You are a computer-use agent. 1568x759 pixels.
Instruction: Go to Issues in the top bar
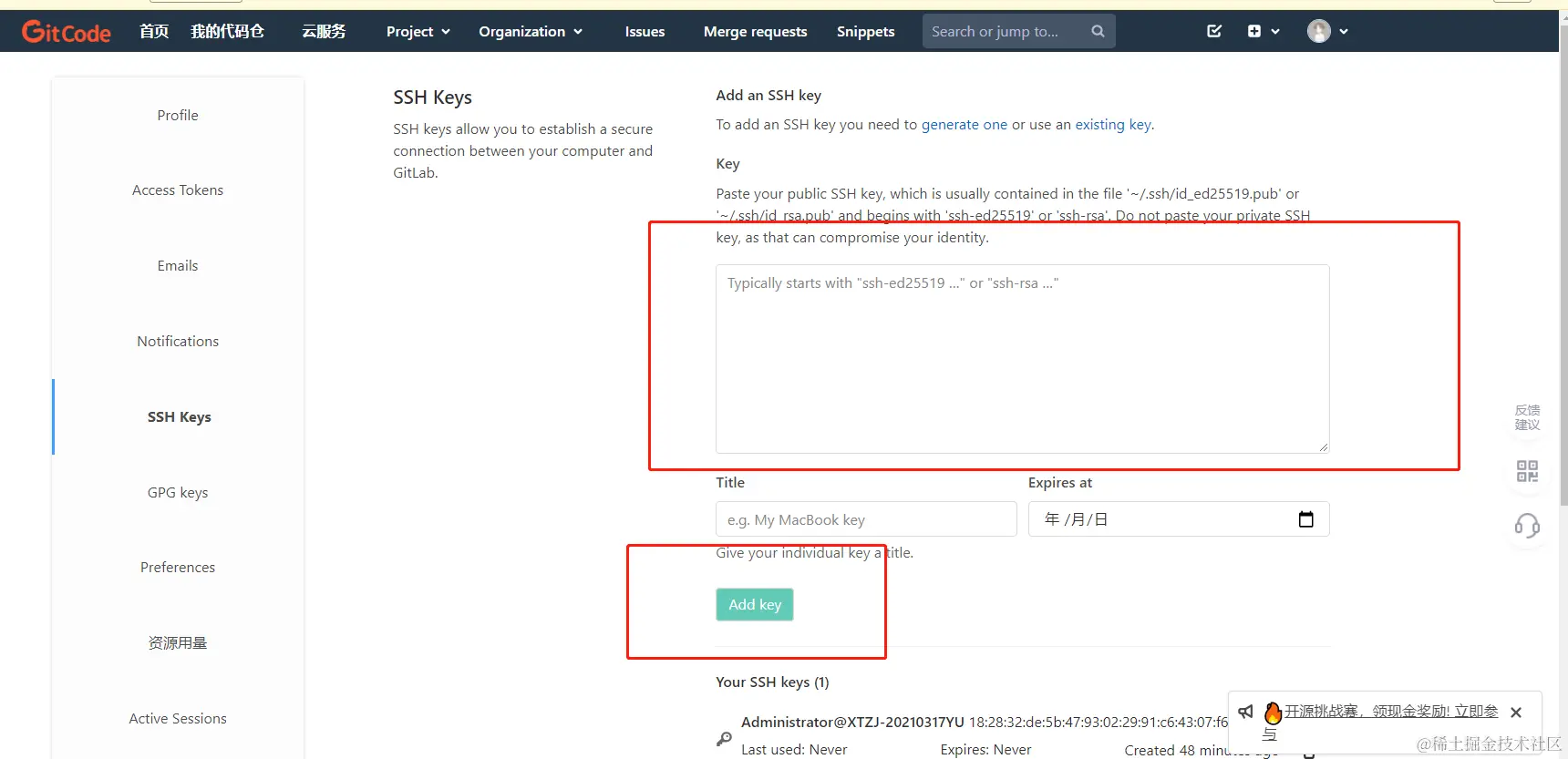pos(645,32)
